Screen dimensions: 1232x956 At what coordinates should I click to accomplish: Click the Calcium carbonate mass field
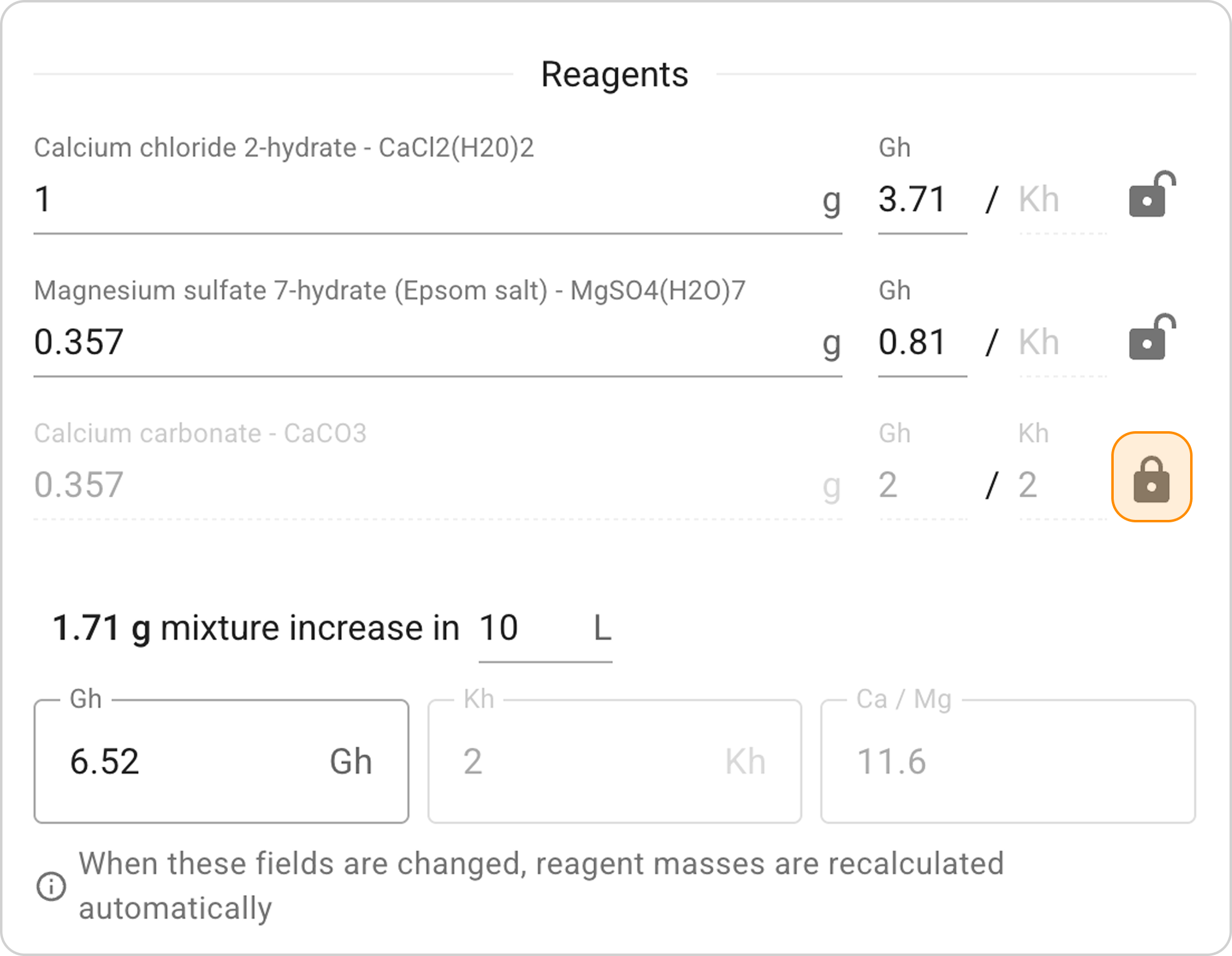tap(425, 485)
